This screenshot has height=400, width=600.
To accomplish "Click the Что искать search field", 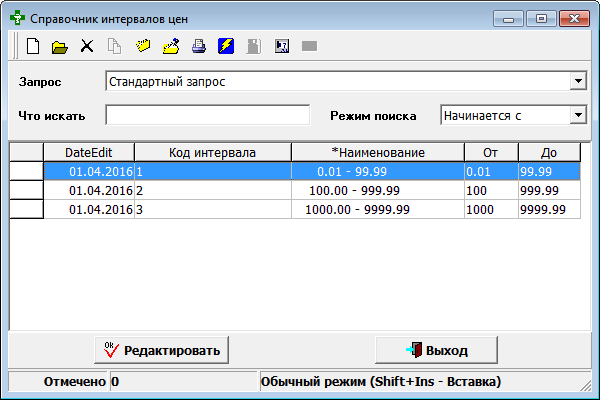I will coord(207,115).
